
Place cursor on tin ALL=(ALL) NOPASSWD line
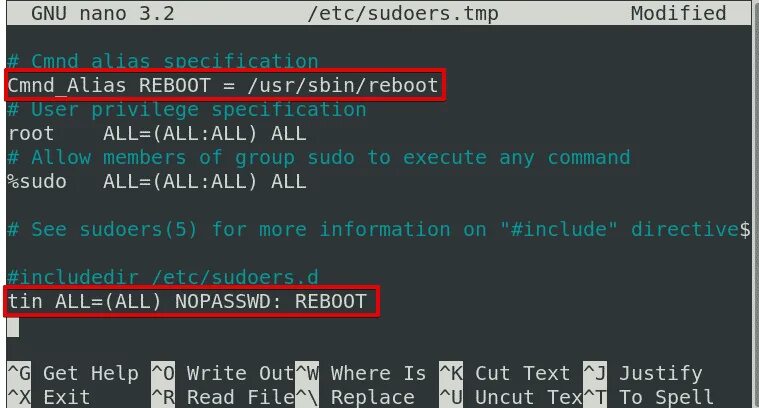187,302
